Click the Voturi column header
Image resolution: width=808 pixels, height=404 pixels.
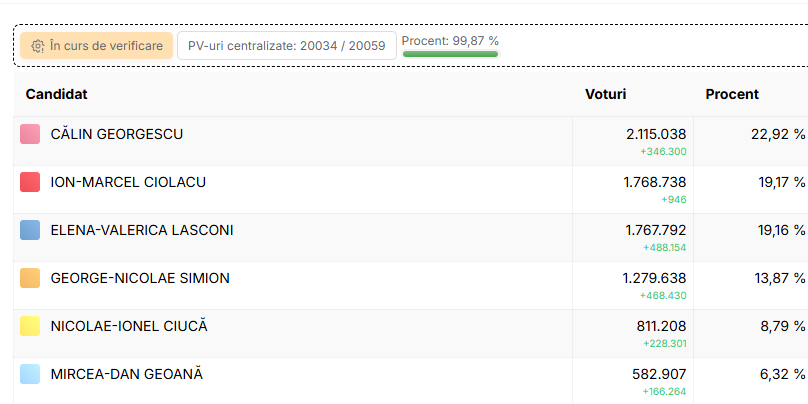coord(605,94)
